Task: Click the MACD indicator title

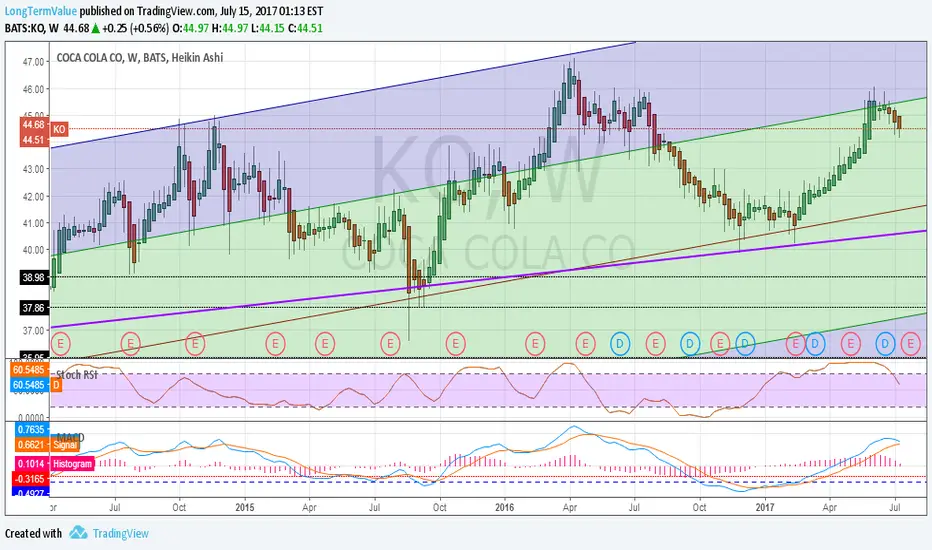Action: pos(71,438)
